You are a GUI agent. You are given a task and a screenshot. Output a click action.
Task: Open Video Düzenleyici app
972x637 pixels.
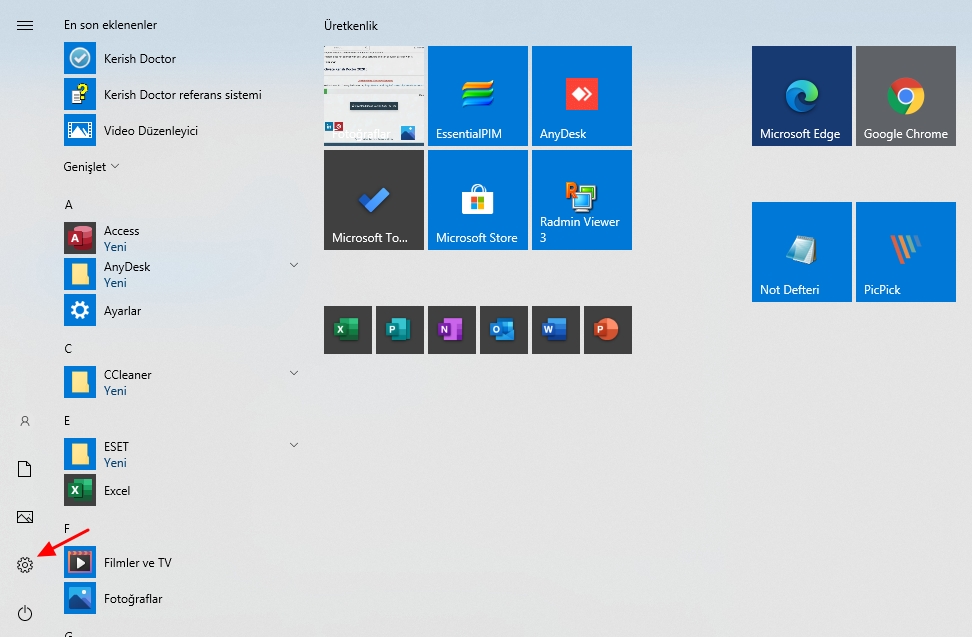182,130
